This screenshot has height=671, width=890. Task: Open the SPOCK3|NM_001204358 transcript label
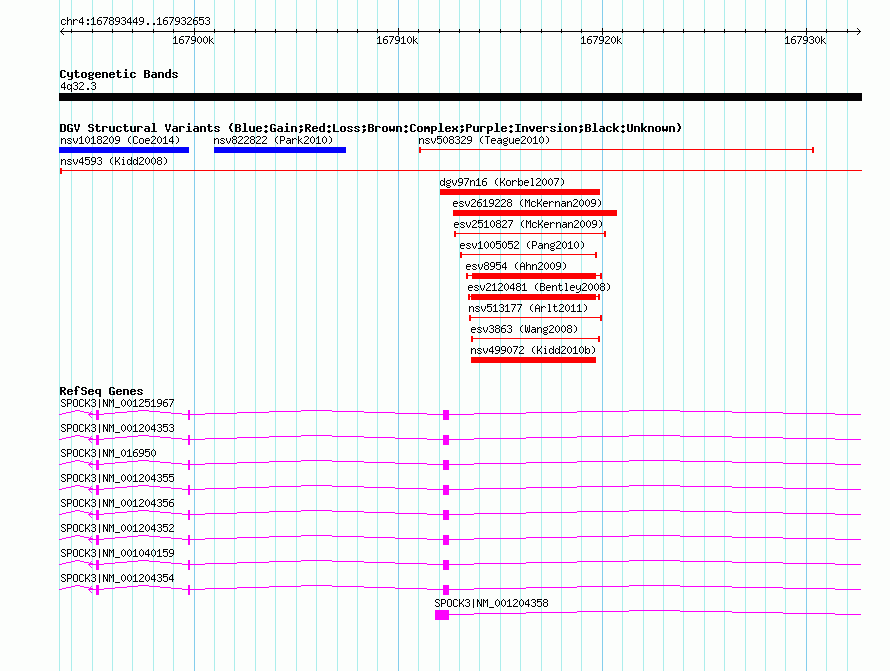[492, 603]
